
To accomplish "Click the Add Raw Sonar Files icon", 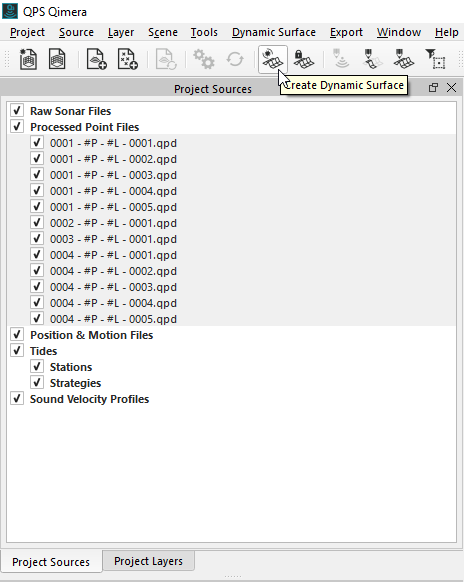I will pyautogui.click(x=97, y=59).
